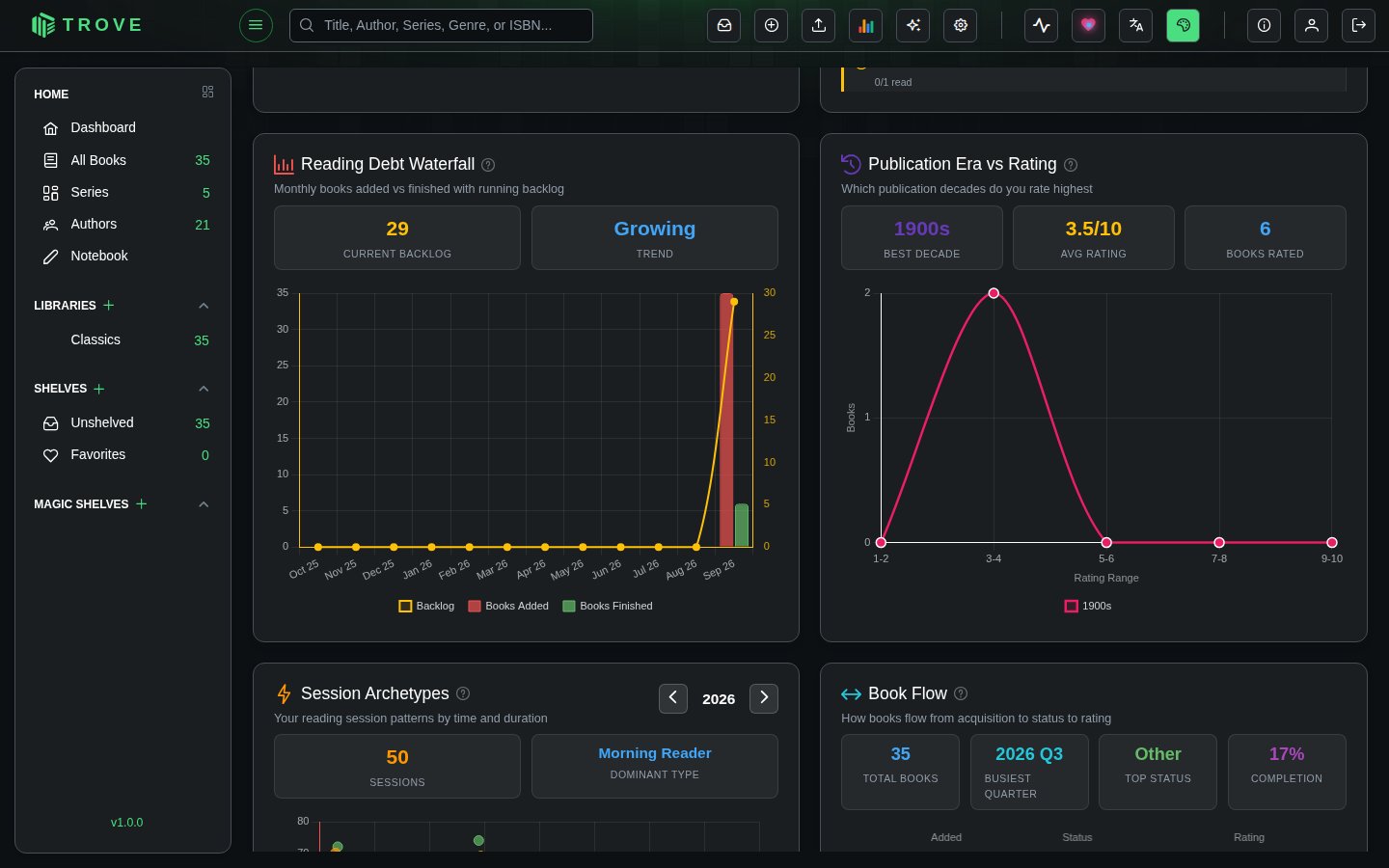Viewport: 1389px width, 868px height.
Task: Open the colorful bar chart statistics icon
Action: (866, 25)
